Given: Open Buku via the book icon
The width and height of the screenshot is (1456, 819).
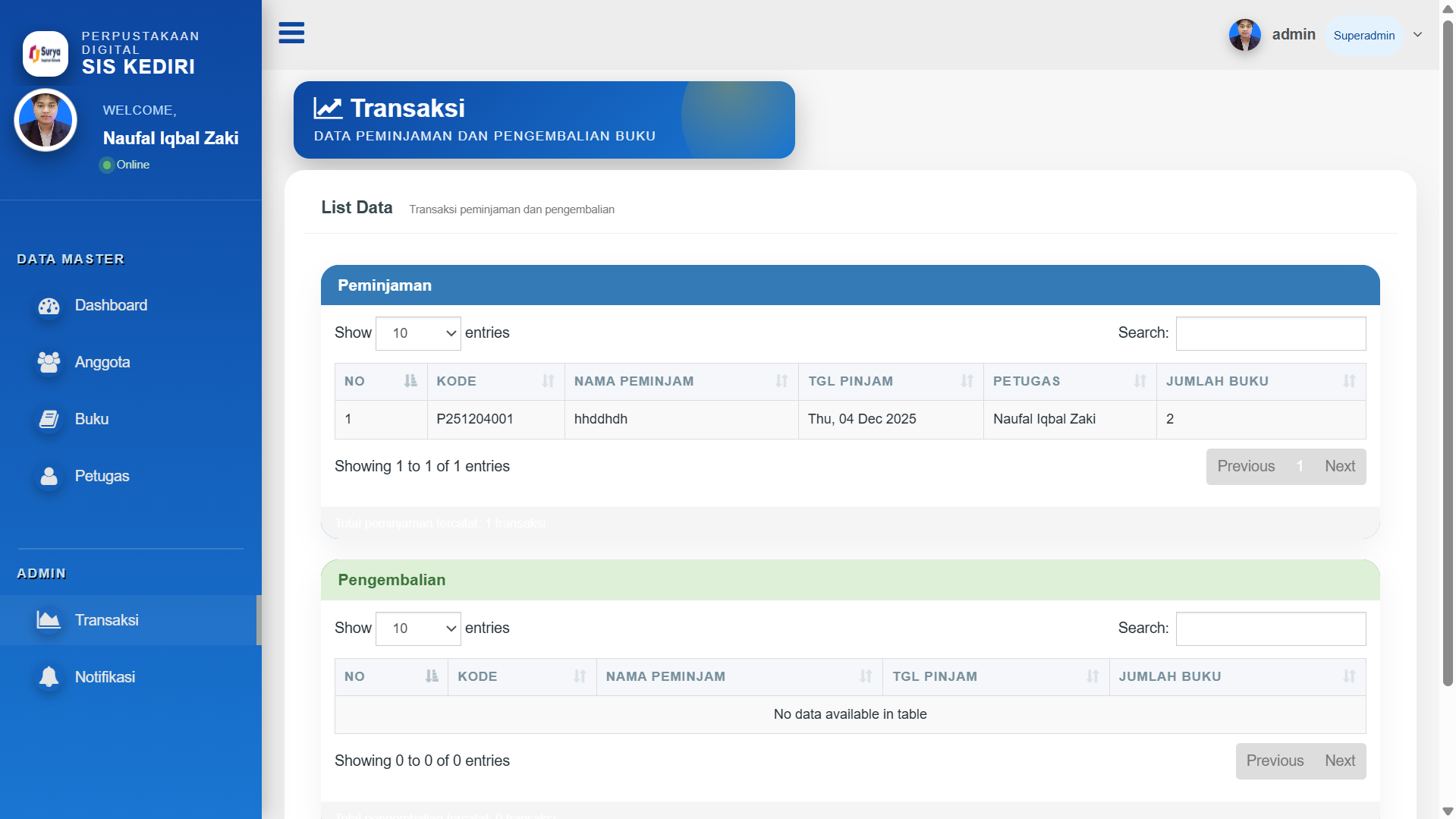Looking at the screenshot, I should point(49,418).
